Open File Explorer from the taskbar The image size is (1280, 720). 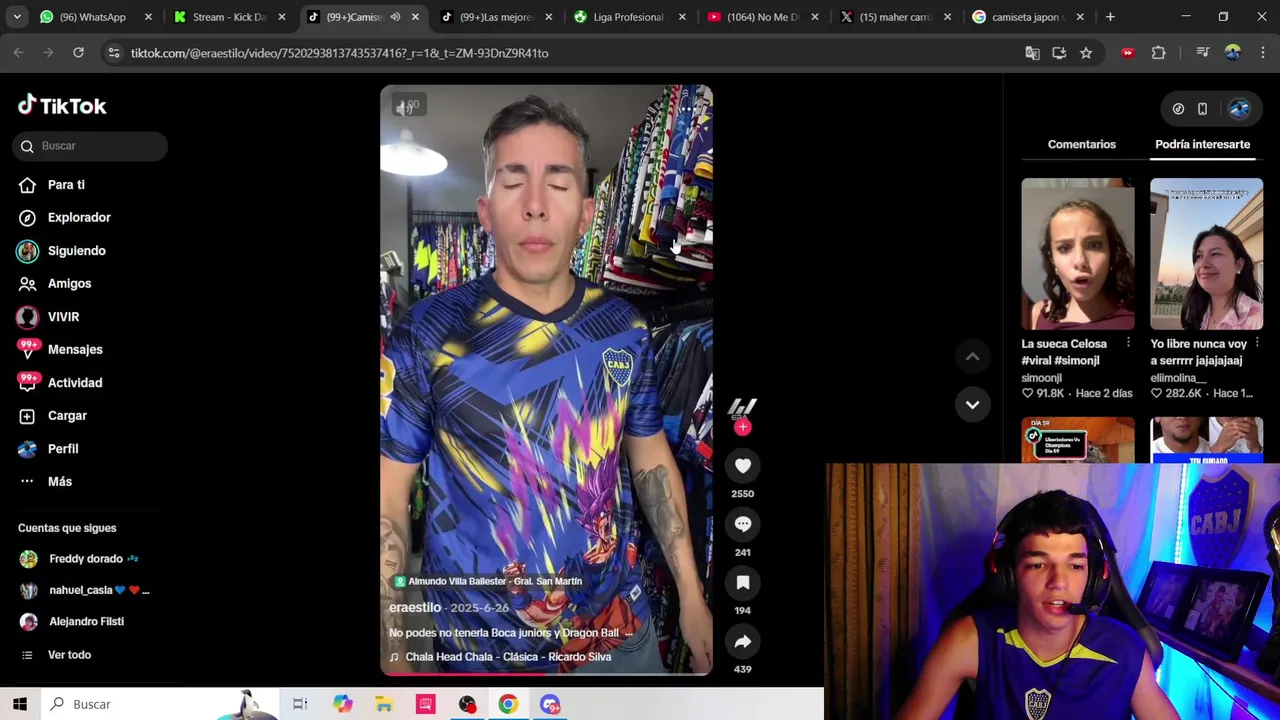(384, 704)
